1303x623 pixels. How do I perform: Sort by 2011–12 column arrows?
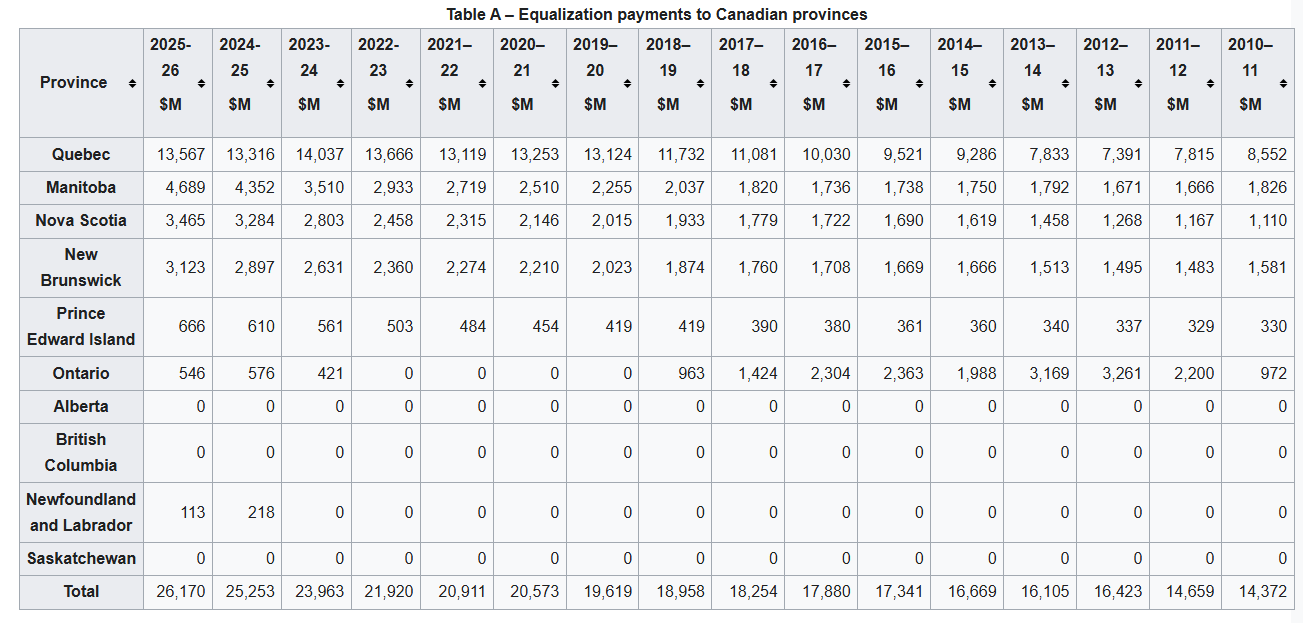[1210, 83]
